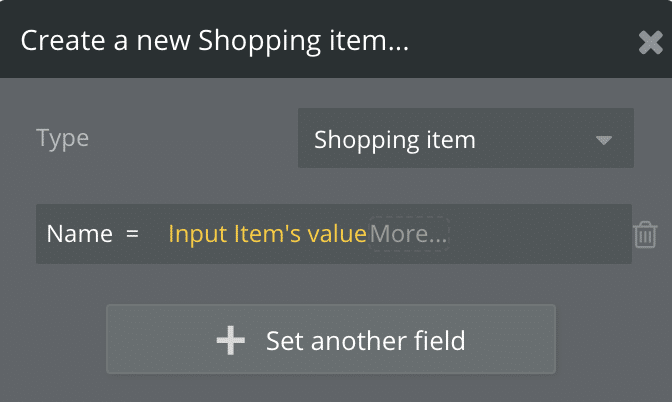Delete the Name field using trash icon
The height and width of the screenshot is (402, 672).
tap(645, 235)
